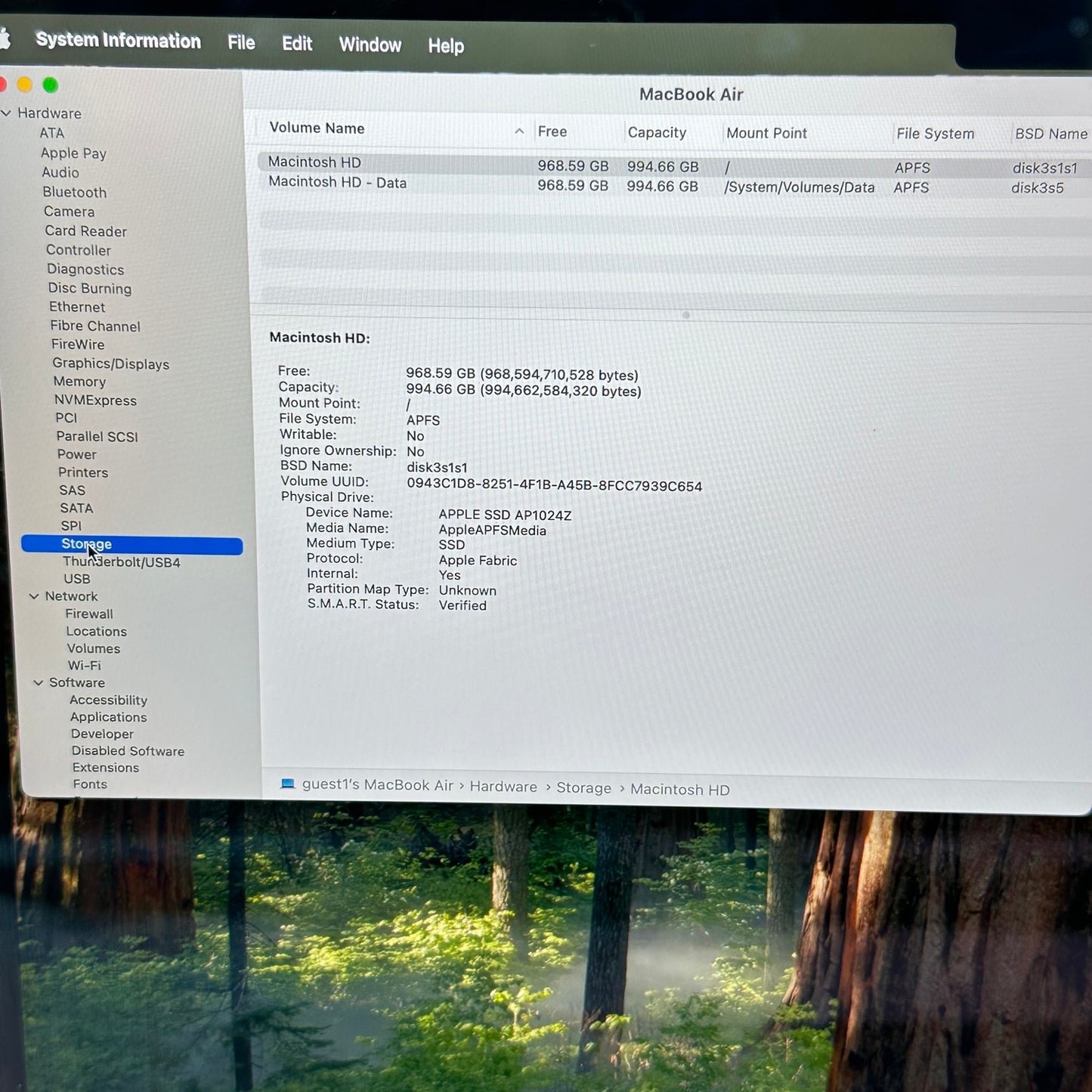Select Camera in the sidebar
The image size is (1092, 1092).
point(70,212)
